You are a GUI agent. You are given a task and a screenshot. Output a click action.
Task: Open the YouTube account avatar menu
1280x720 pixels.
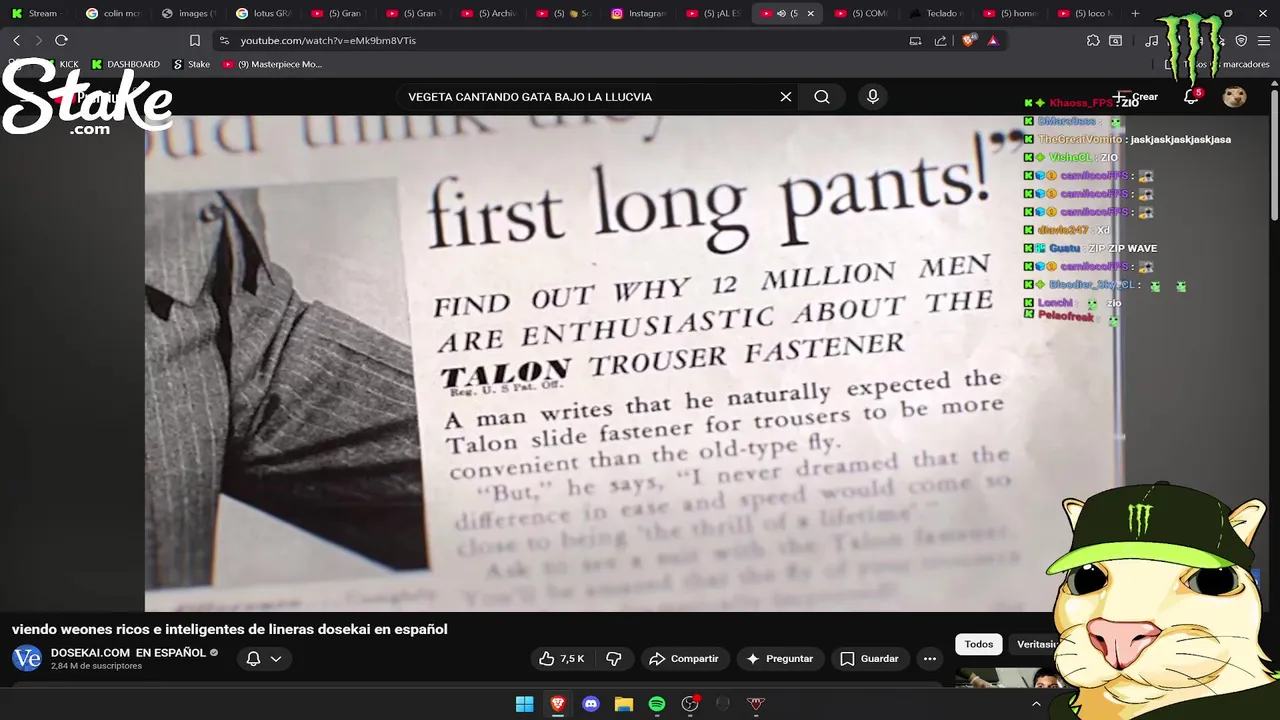pyautogui.click(x=1235, y=97)
